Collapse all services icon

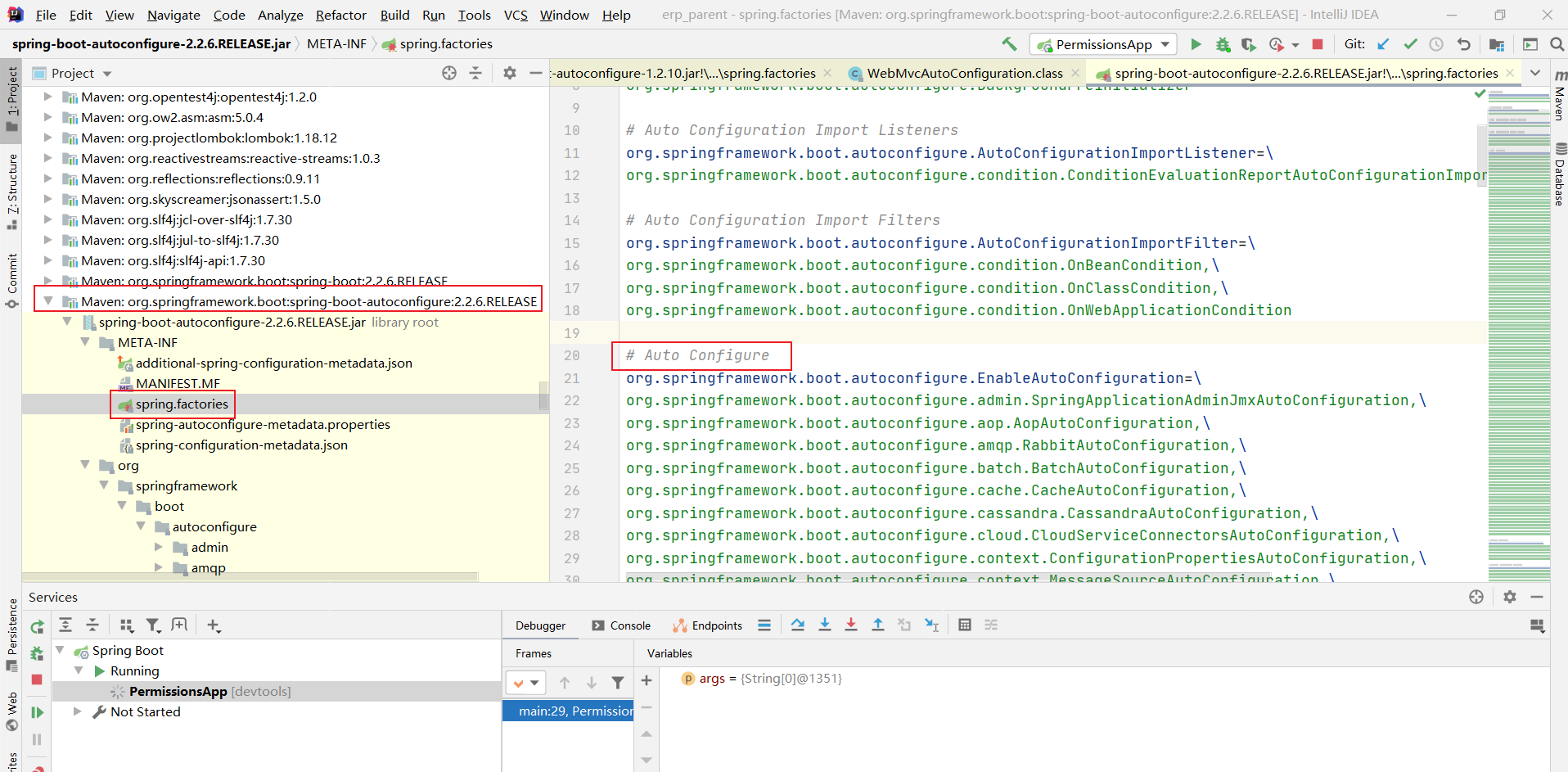pyautogui.click(x=92, y=625)
